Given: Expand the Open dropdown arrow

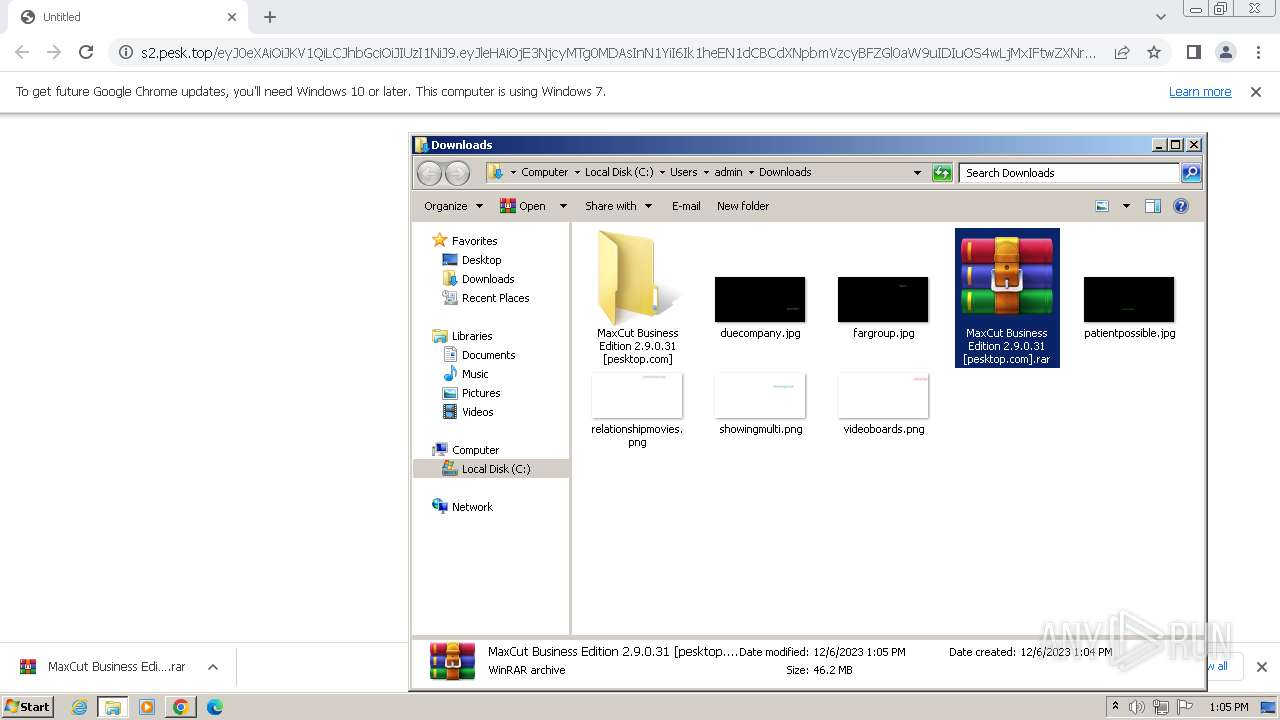Looking at the screenshot, I should coord(563,206).
